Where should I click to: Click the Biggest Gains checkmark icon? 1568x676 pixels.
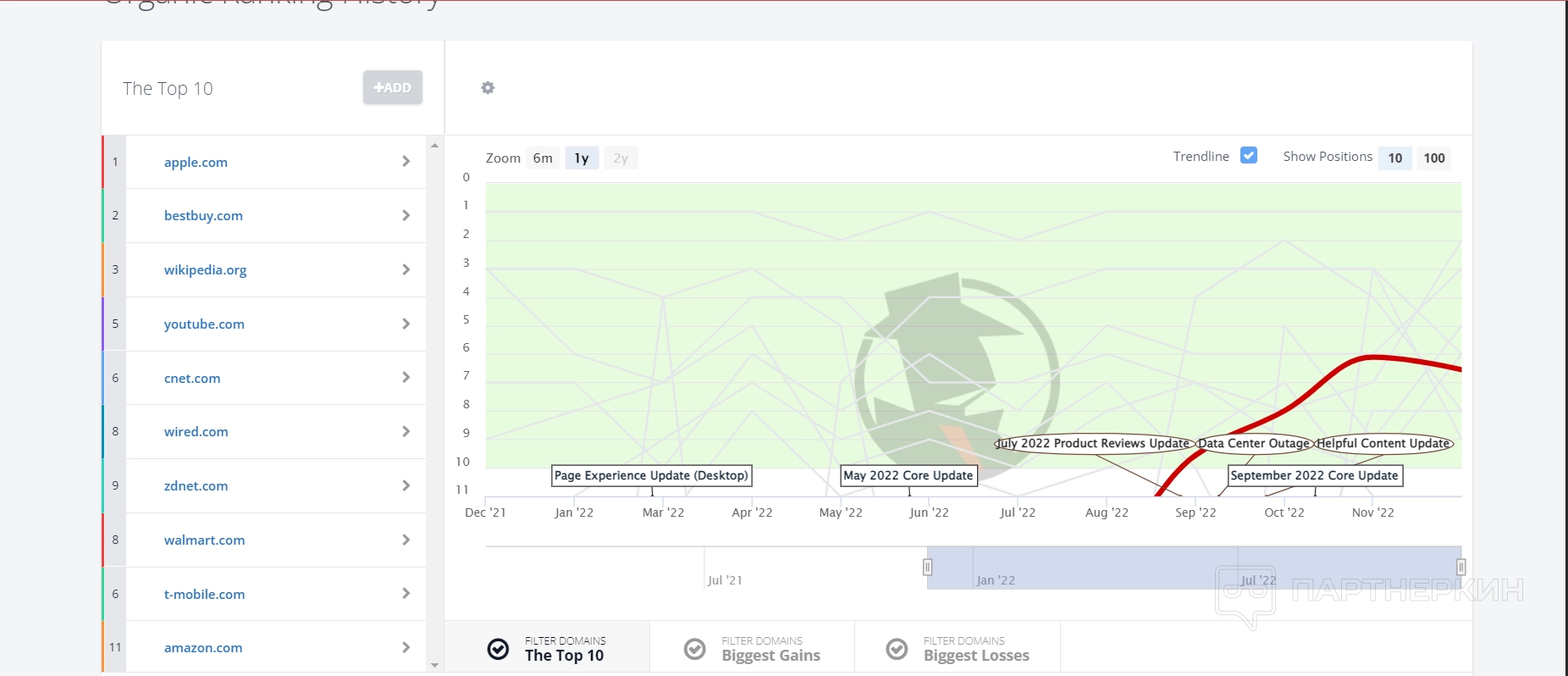(x=695, y=649)
